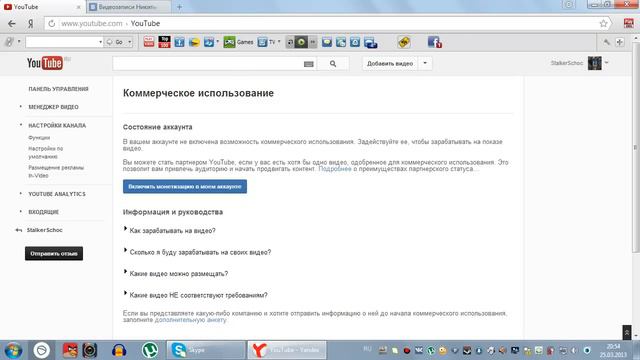Screen dimensions: 640x360
Task: Click the browser address bar
Action: (x=327, y=24)
